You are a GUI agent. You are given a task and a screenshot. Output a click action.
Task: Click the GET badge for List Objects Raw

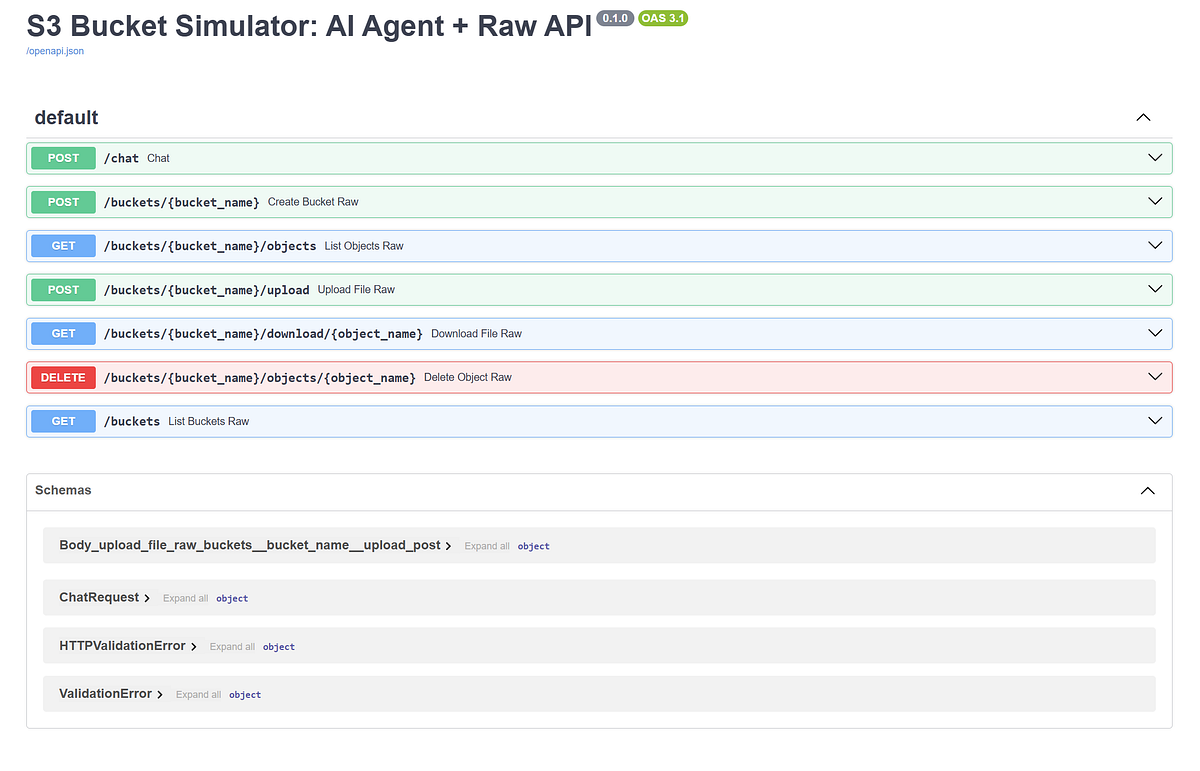coord(62,245)
